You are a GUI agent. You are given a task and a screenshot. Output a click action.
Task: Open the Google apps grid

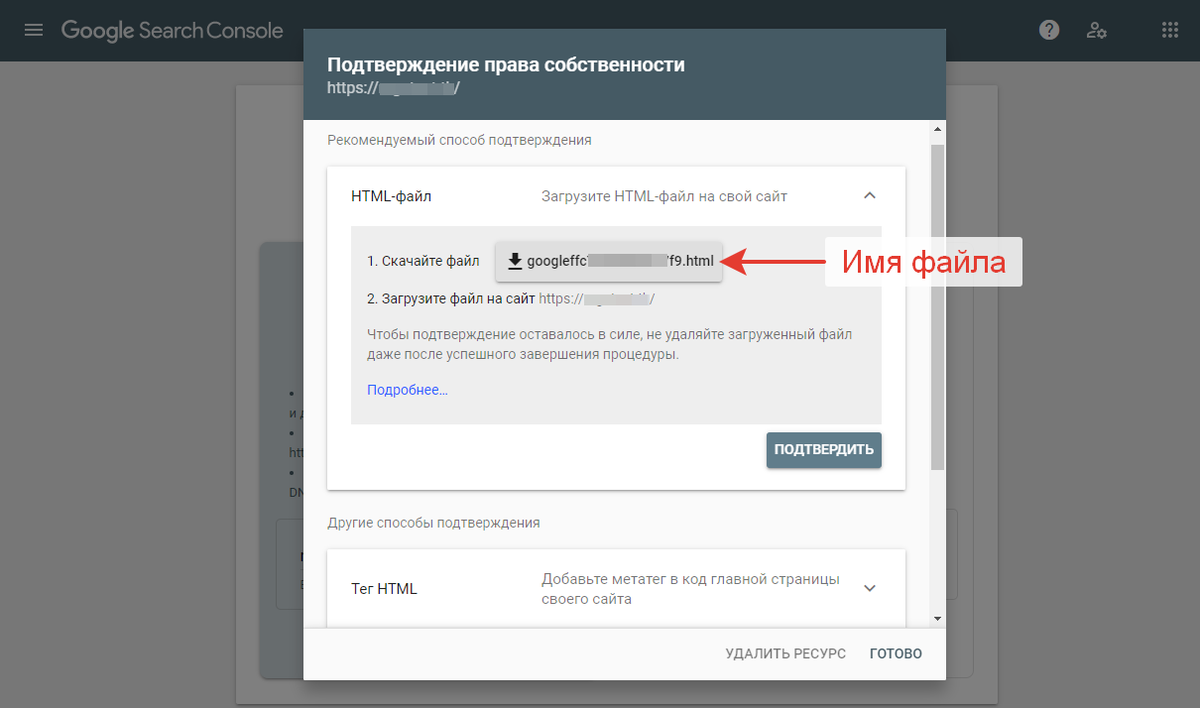coord(1170,30)
